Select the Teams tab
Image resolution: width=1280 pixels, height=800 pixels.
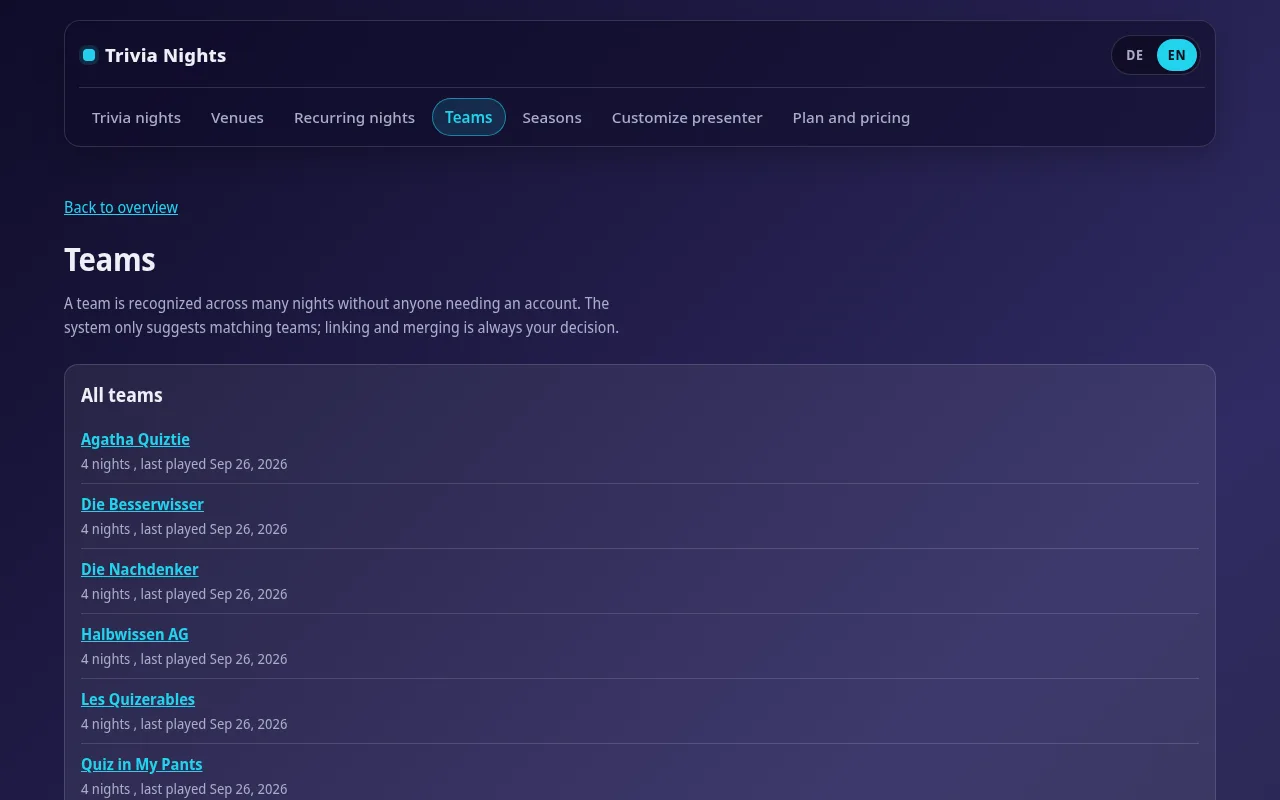point(469,117)
